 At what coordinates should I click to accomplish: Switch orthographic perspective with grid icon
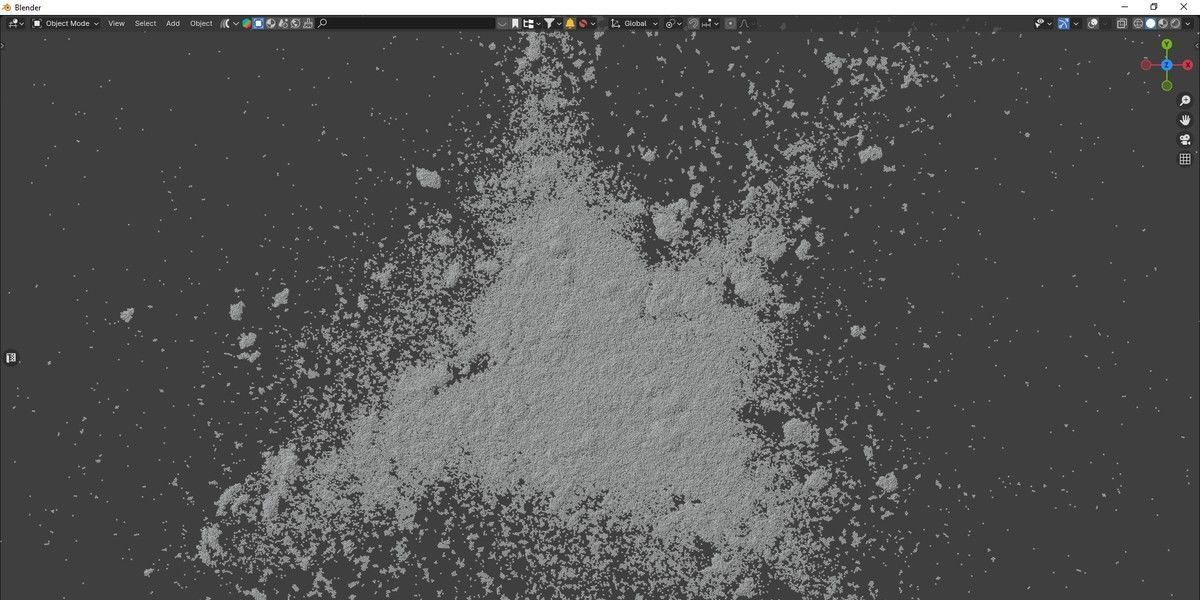(x=1185, y=158)
